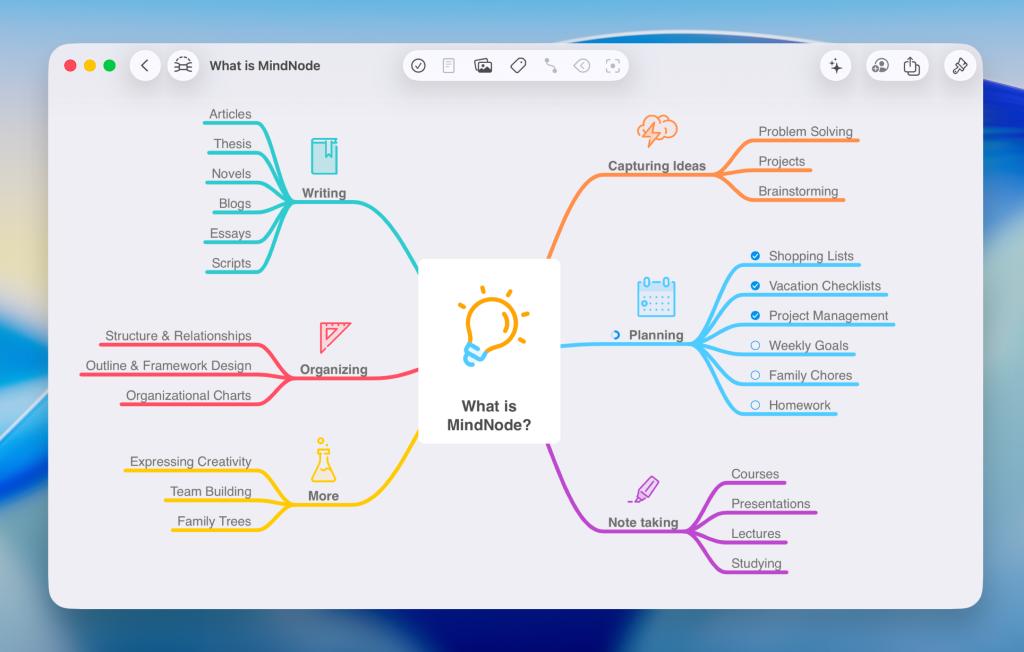
Task: Click the MindNode app icon beside the back arrow
Action: point(183,65)
